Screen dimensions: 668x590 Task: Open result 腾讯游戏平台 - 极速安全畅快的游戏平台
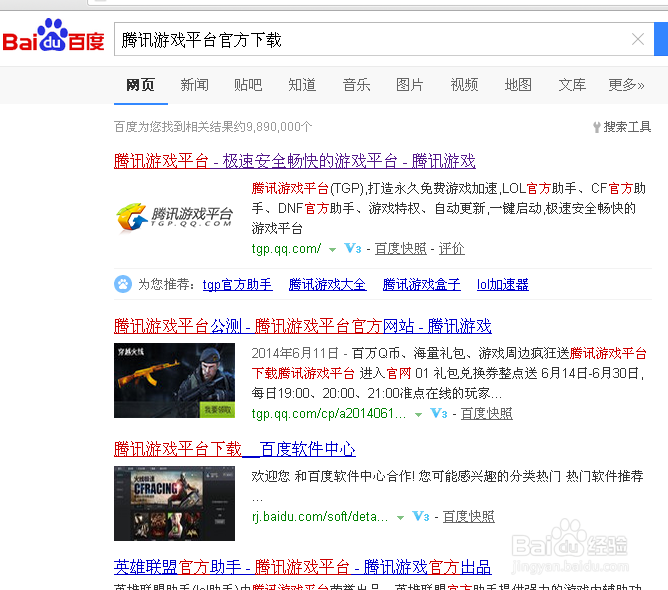tap(294, 161)
